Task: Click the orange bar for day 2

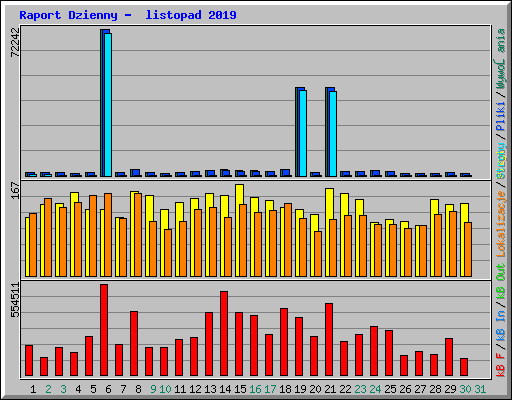Action: coord(48,237)
